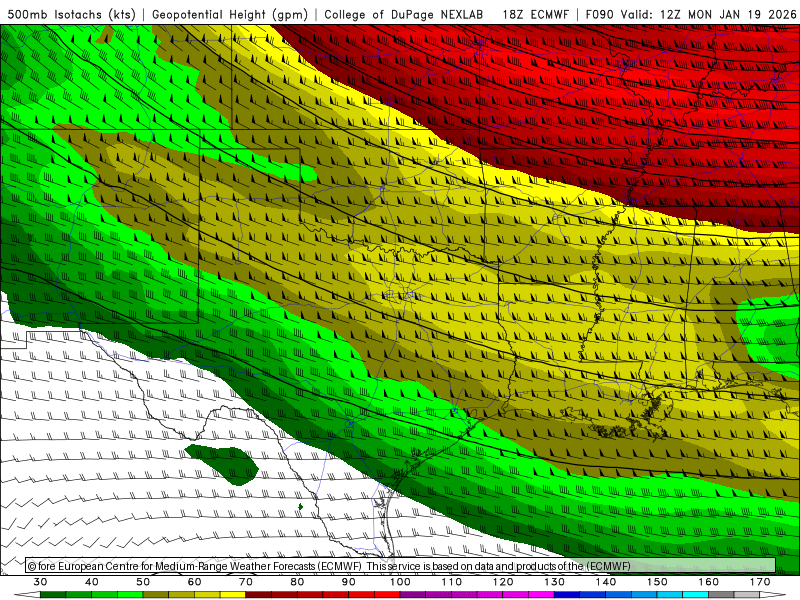800x600 pixels.
Task: Click the '50' color bar label
Action: (x=143, y=582)
